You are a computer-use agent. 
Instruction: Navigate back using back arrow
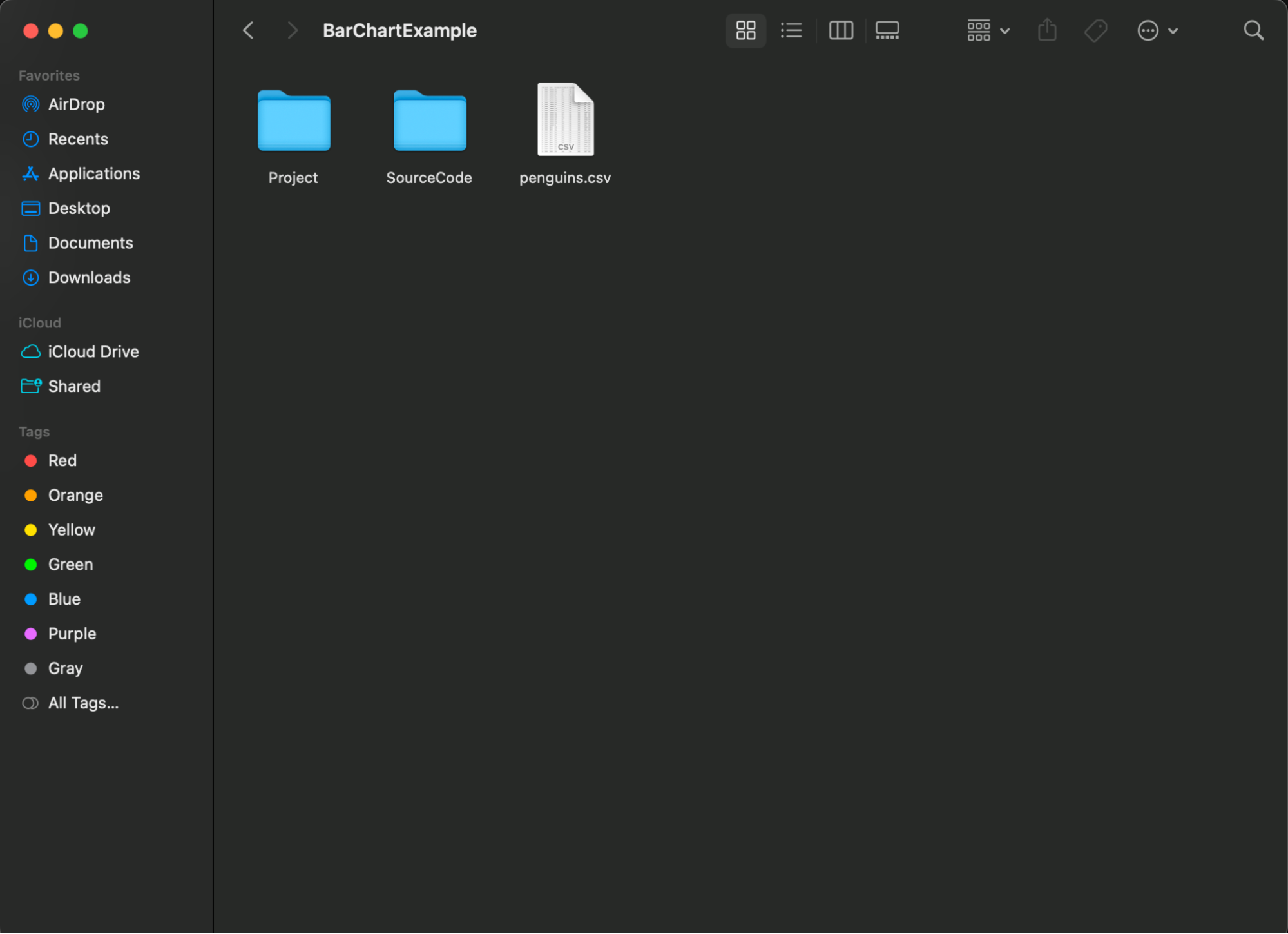248,30
